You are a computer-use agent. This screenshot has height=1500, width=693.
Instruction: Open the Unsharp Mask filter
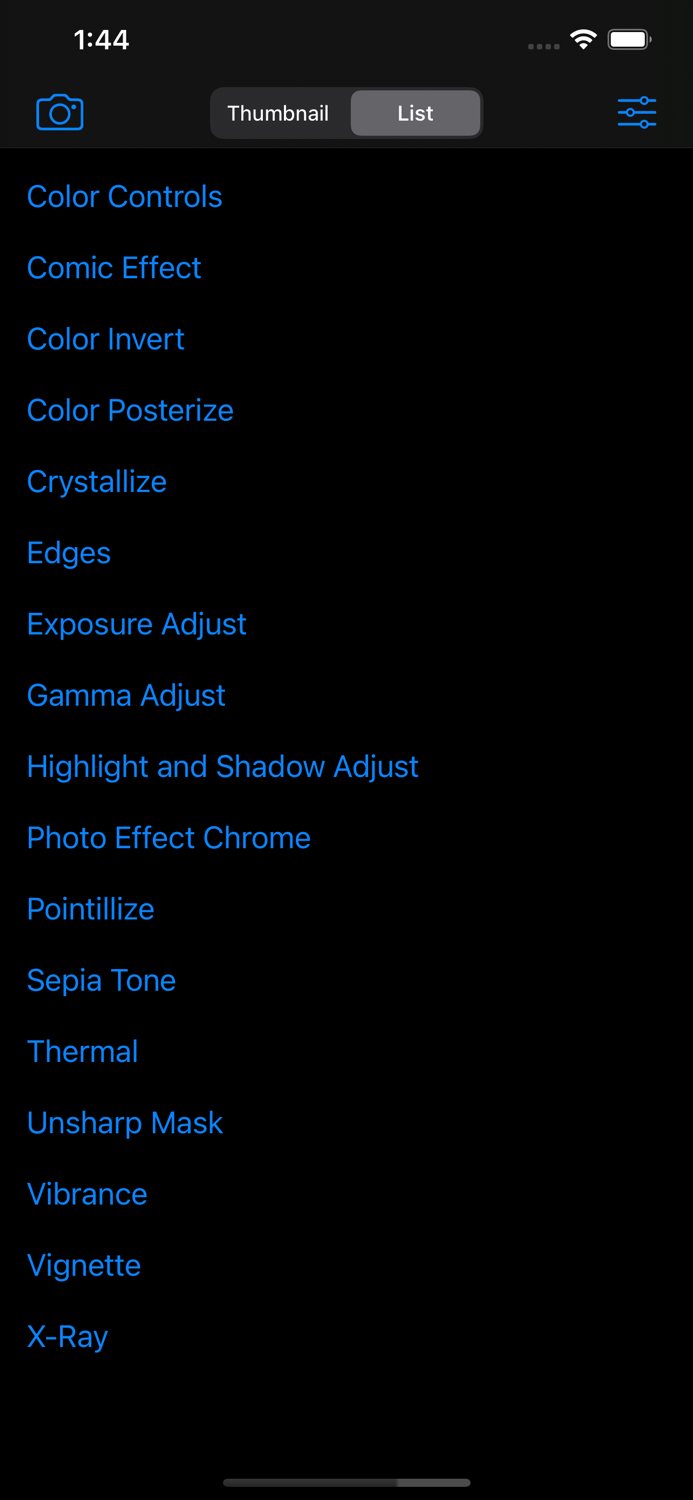tap(124, 1123)
